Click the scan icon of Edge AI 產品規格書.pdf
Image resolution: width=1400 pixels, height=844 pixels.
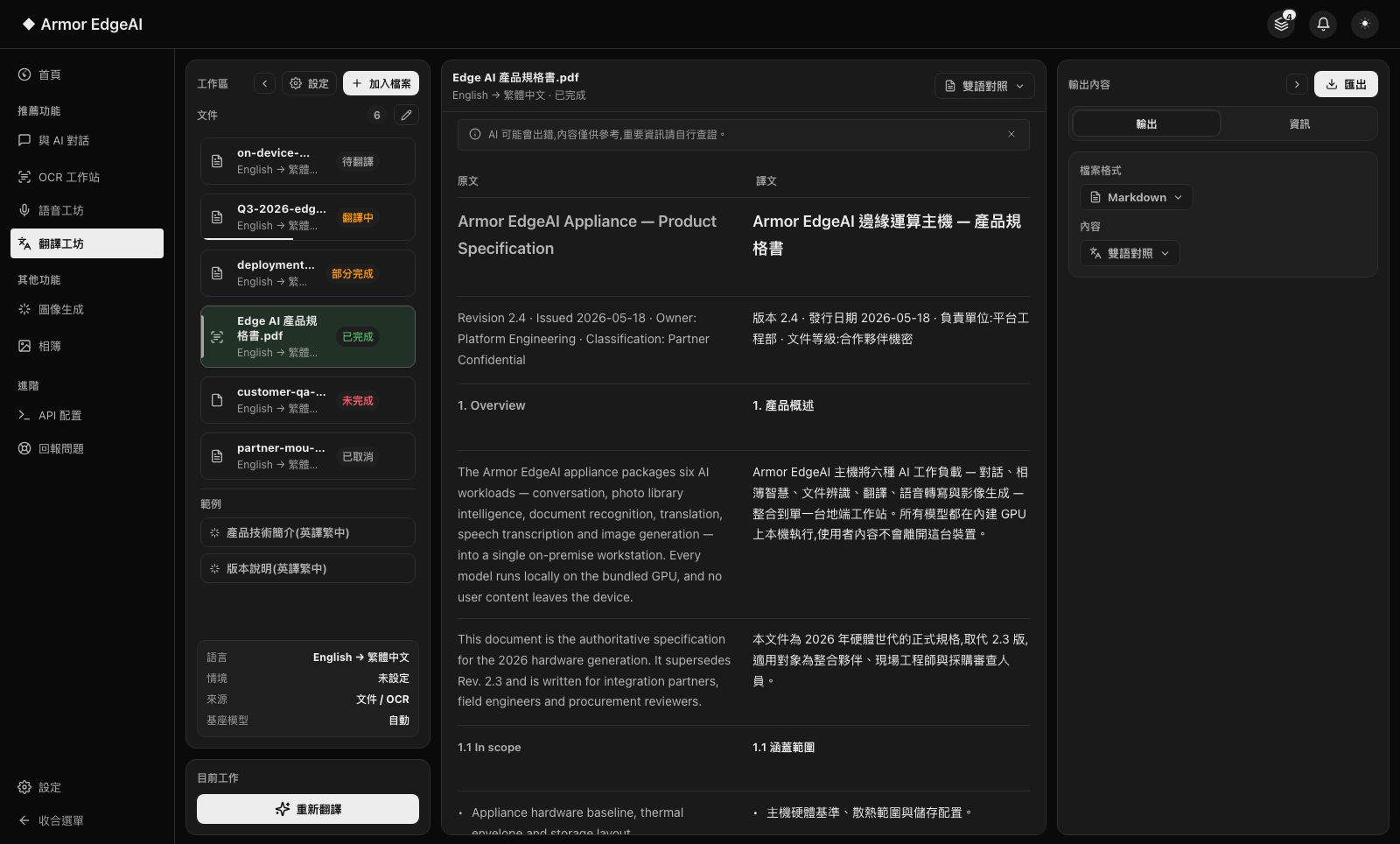pos(217,336)
